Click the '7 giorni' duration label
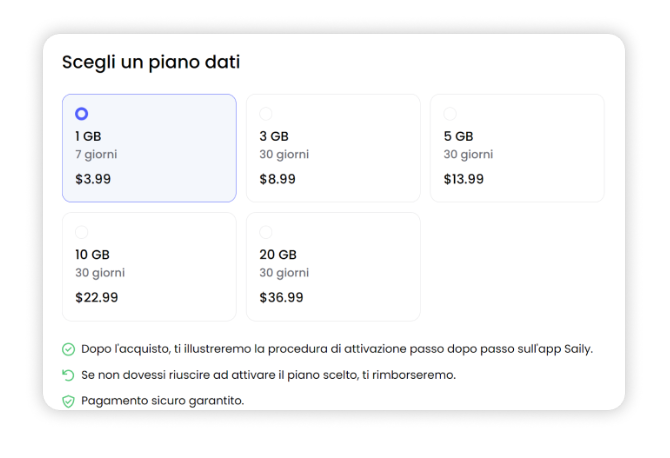The height and width of the screenshot is (458, 670). (x=98, y=154)
